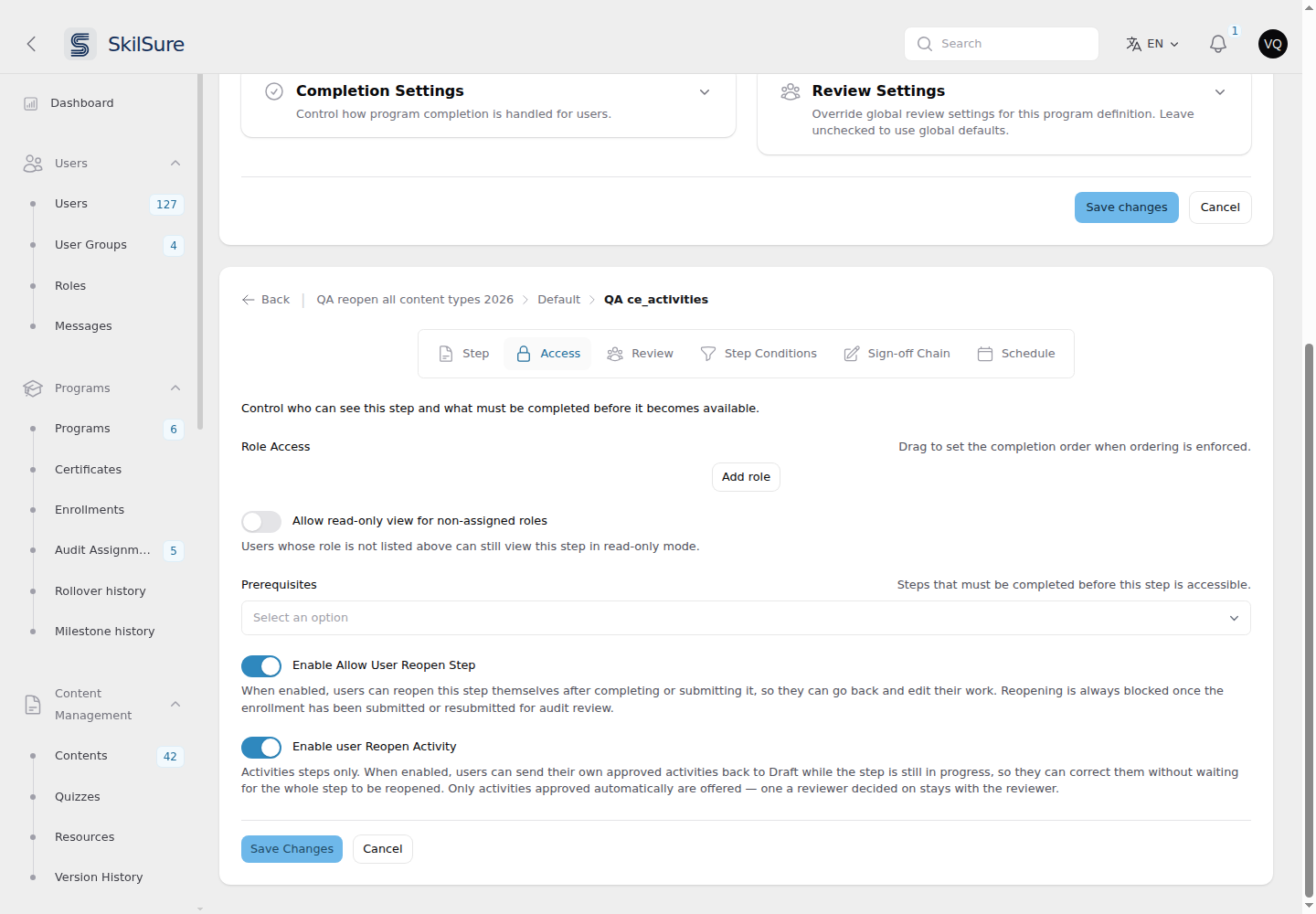Open the Default breadcrumb link
This screenshot has width=1316, height=914.
[558, 300]
